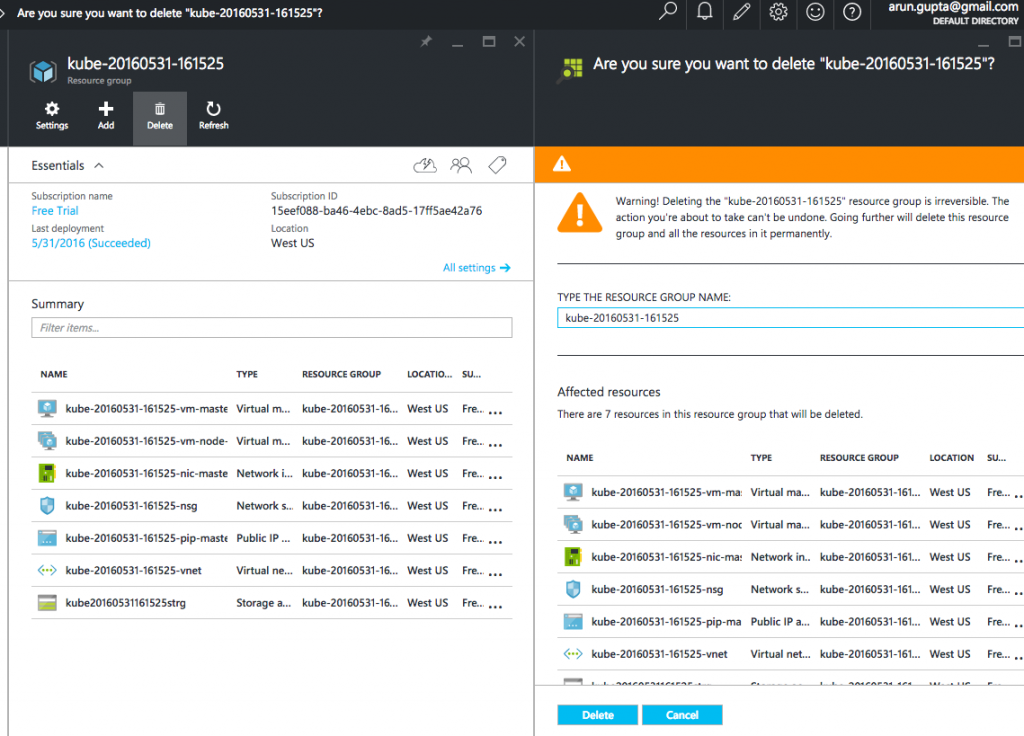Click the vnet icon in Summary list
This screenshot has width=1024, height=736.
click(x=47, y=570)
